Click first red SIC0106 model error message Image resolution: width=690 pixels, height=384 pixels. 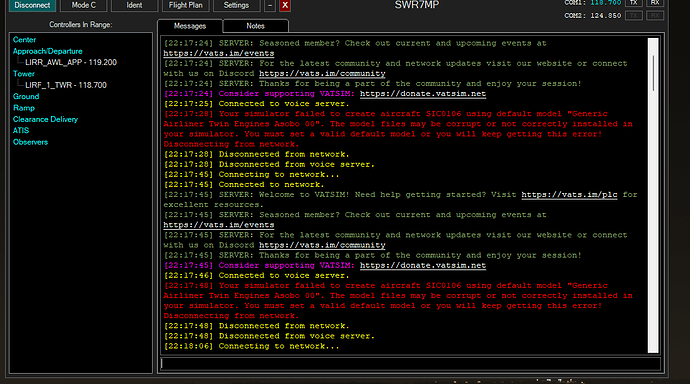[x=398, y=129]
